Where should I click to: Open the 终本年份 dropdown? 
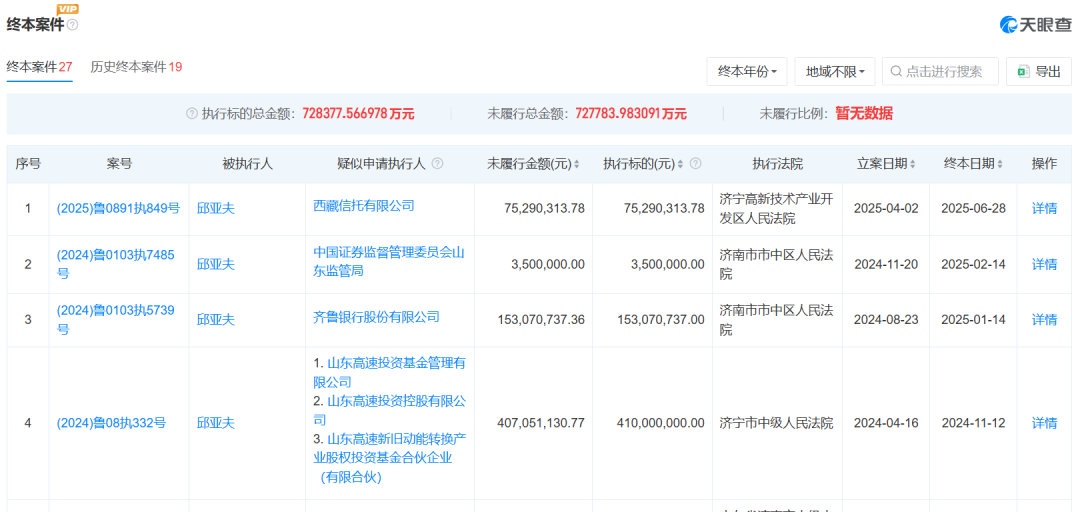pyautogui.click(x=747, y=72)
